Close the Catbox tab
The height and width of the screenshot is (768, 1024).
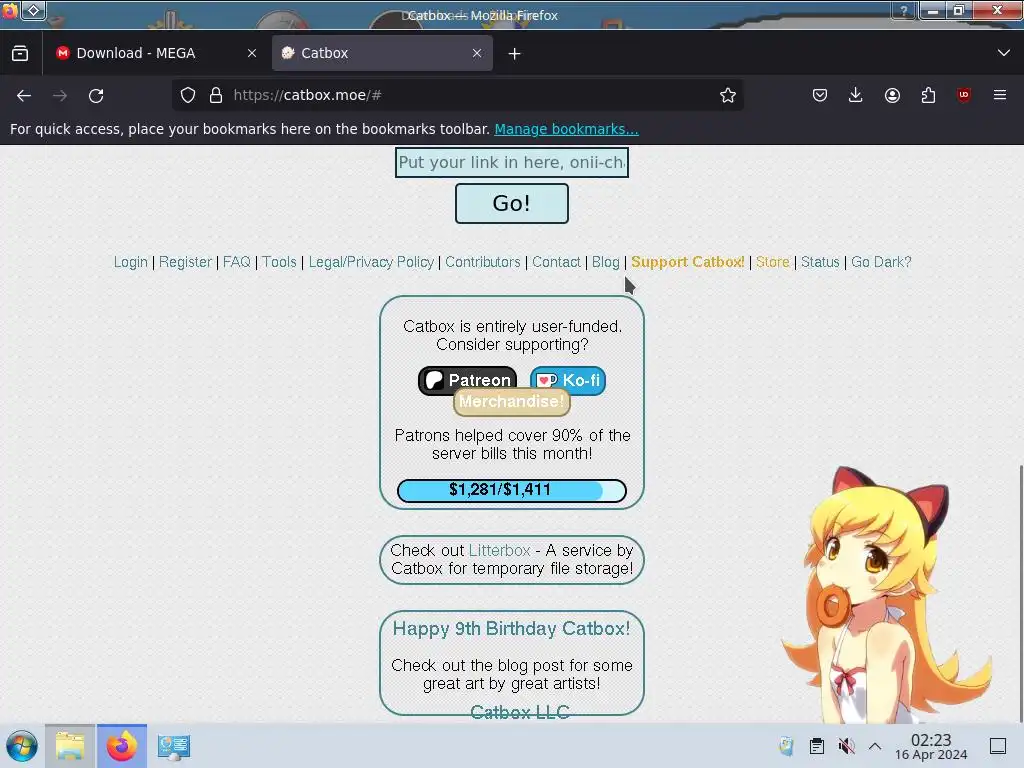(477, 54)
